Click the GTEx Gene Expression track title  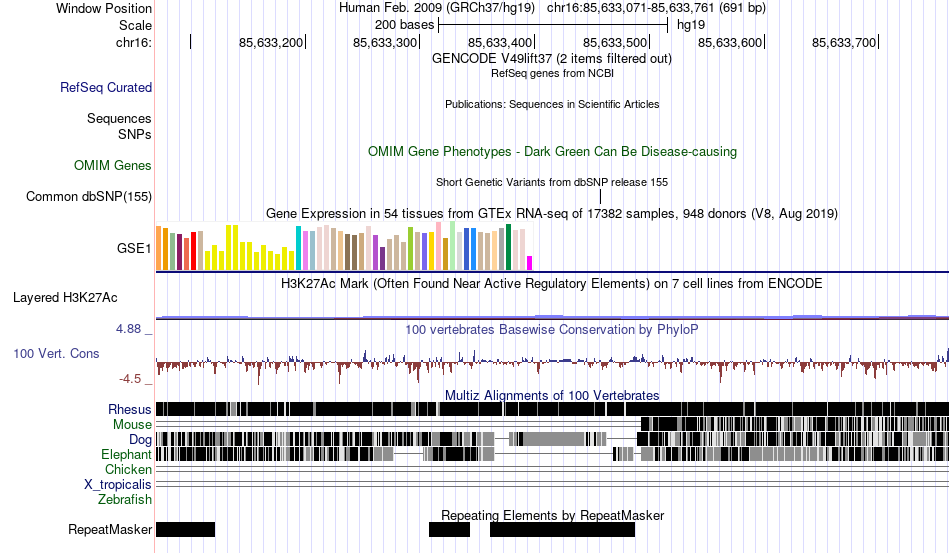pyautogui.click(x=552, y=214)
